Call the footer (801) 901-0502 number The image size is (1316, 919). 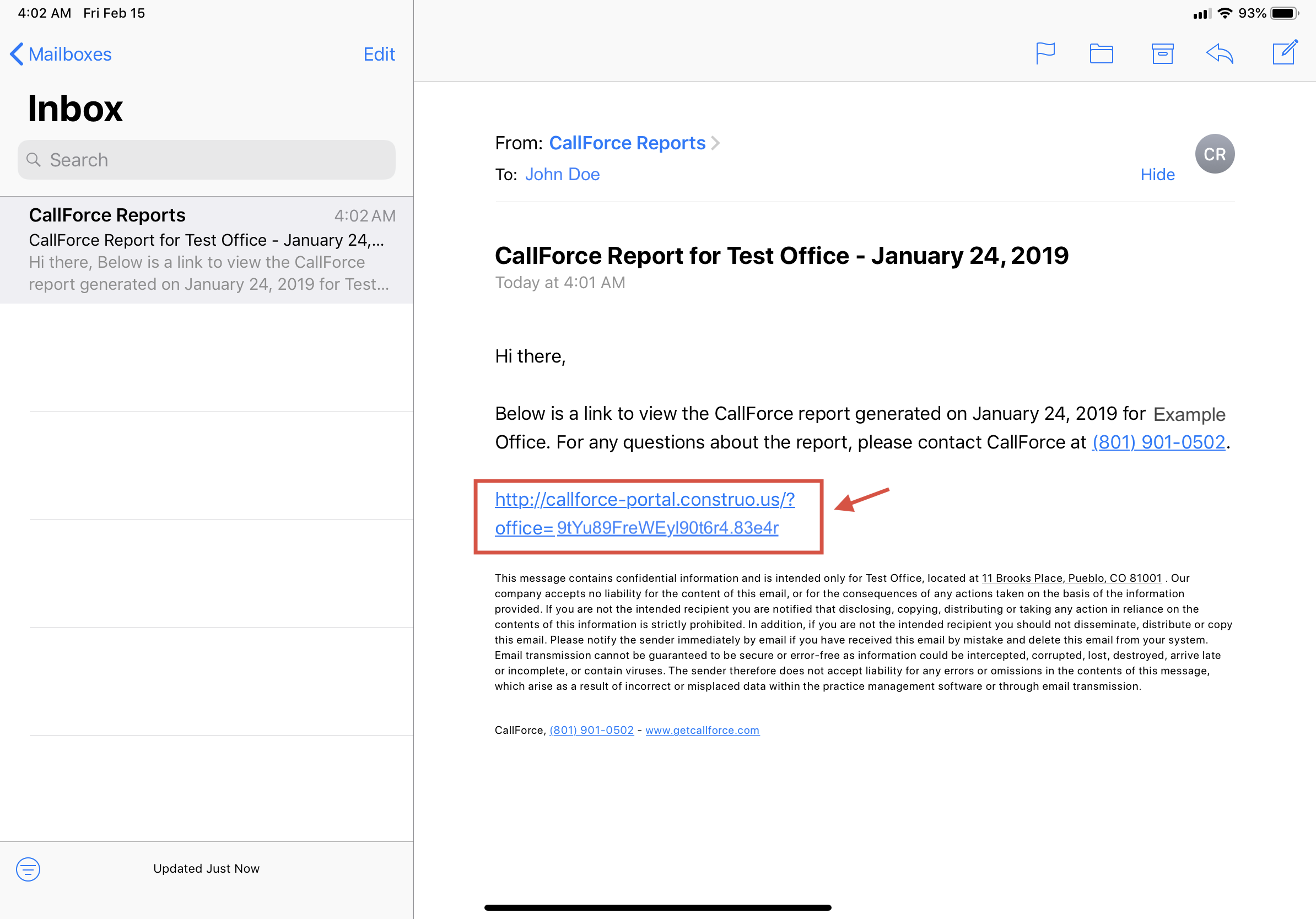tap(591, 730)
